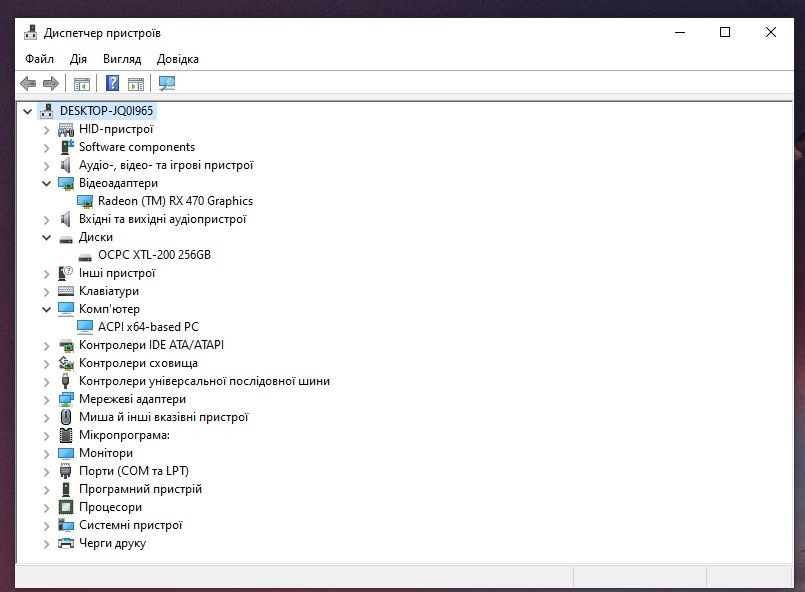Click the speaker icon beside Аудіо-, відео- та ігрові пристрої
The image size is (805, 592).
[x=65, y=165]
